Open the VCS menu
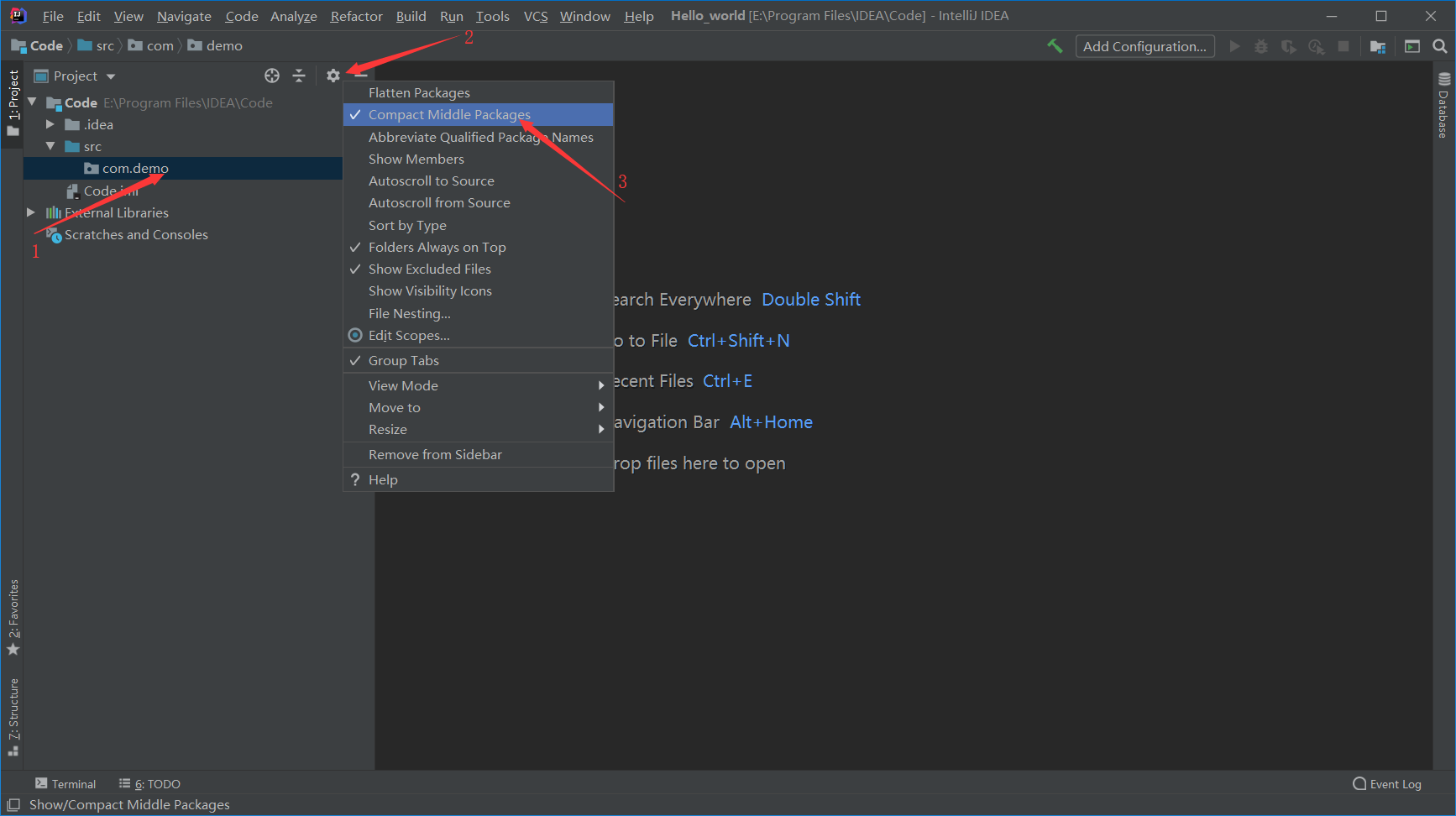 [x=535, y=15]
